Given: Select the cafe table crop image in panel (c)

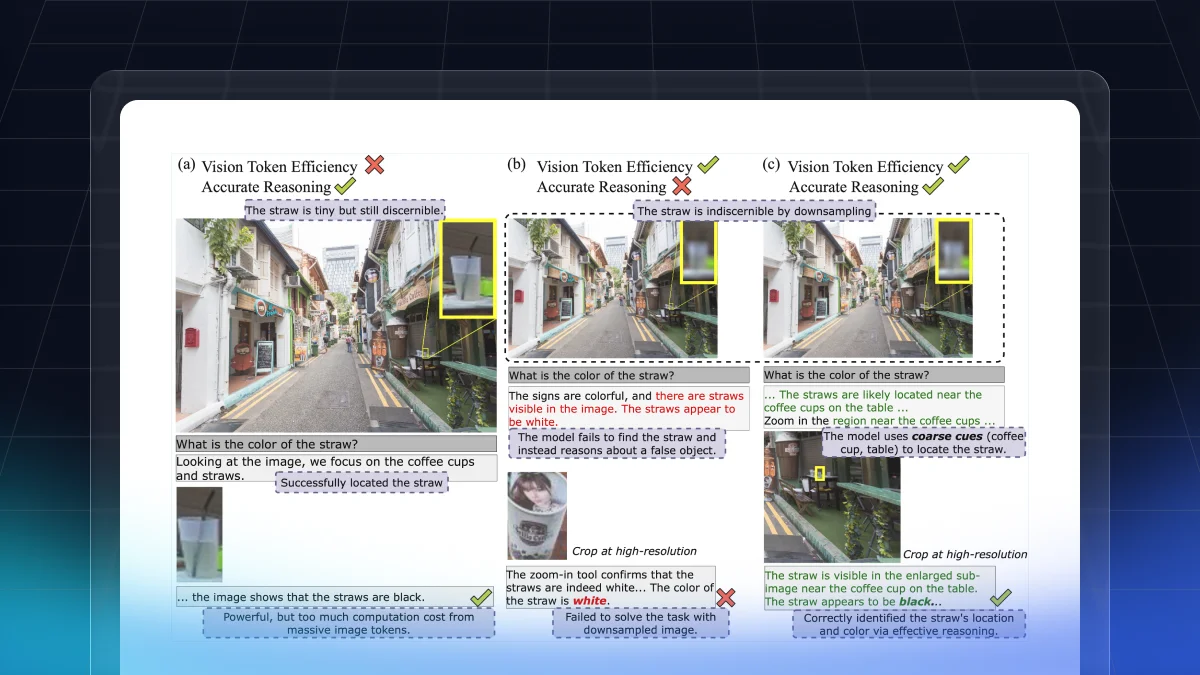Looking at the screenshot, I should pyautogui.click(x=832, y=497).
